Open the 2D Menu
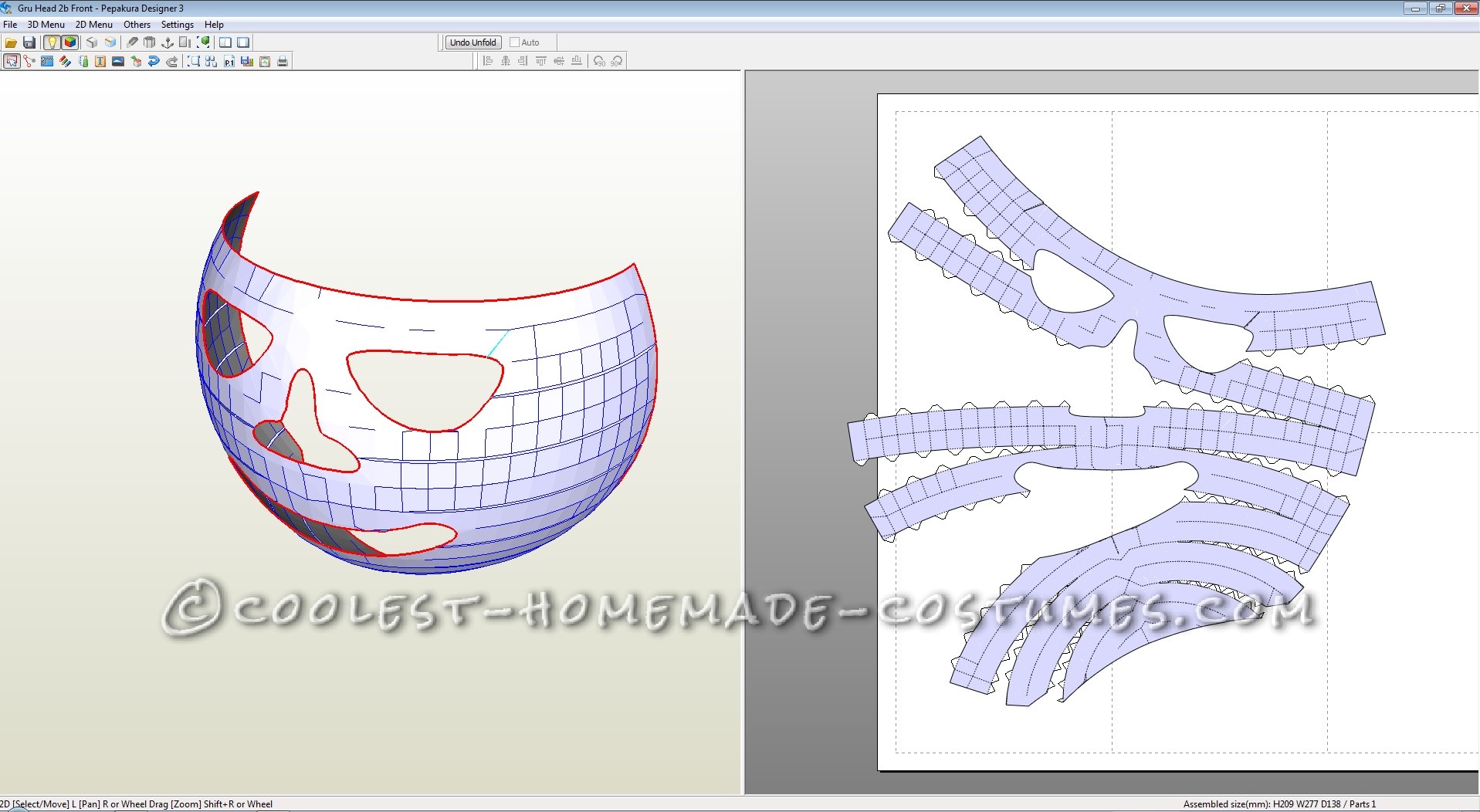 [x=94, y=25]
